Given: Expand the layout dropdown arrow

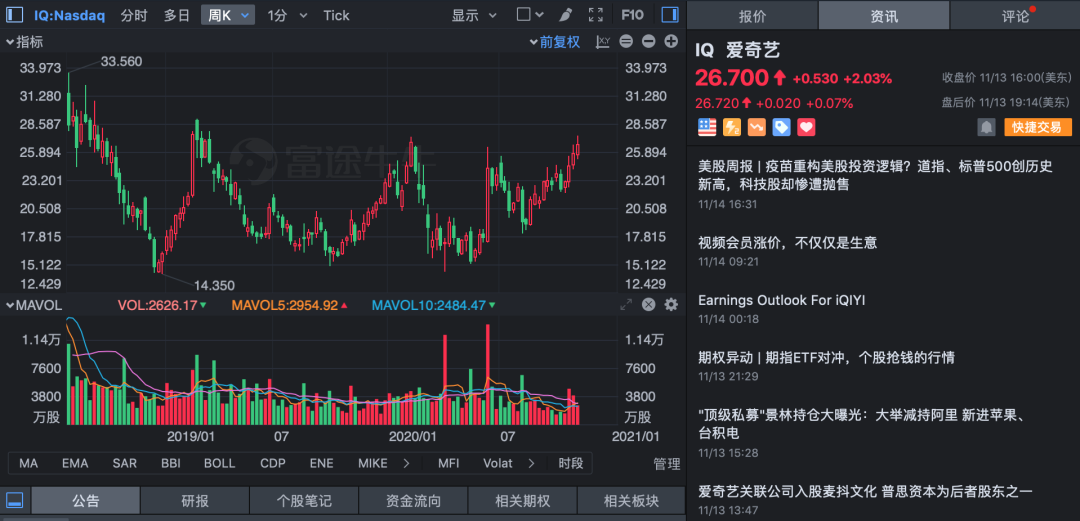Looking at the screenshot, I should 539,14.
